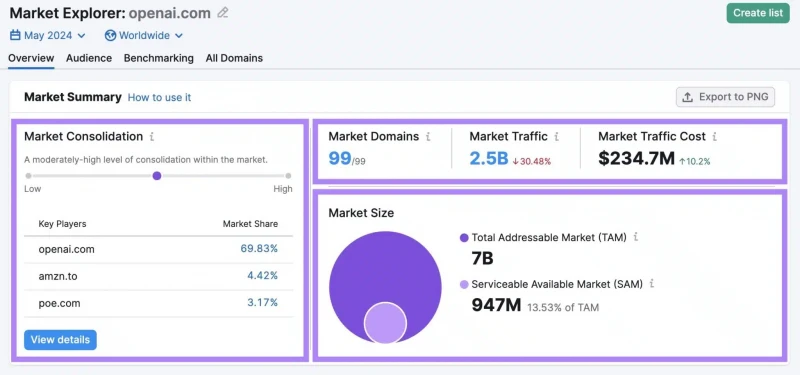800x375 pixels.
Task: Open the 2.5B Market Traffic value
Action: [489, 159]
